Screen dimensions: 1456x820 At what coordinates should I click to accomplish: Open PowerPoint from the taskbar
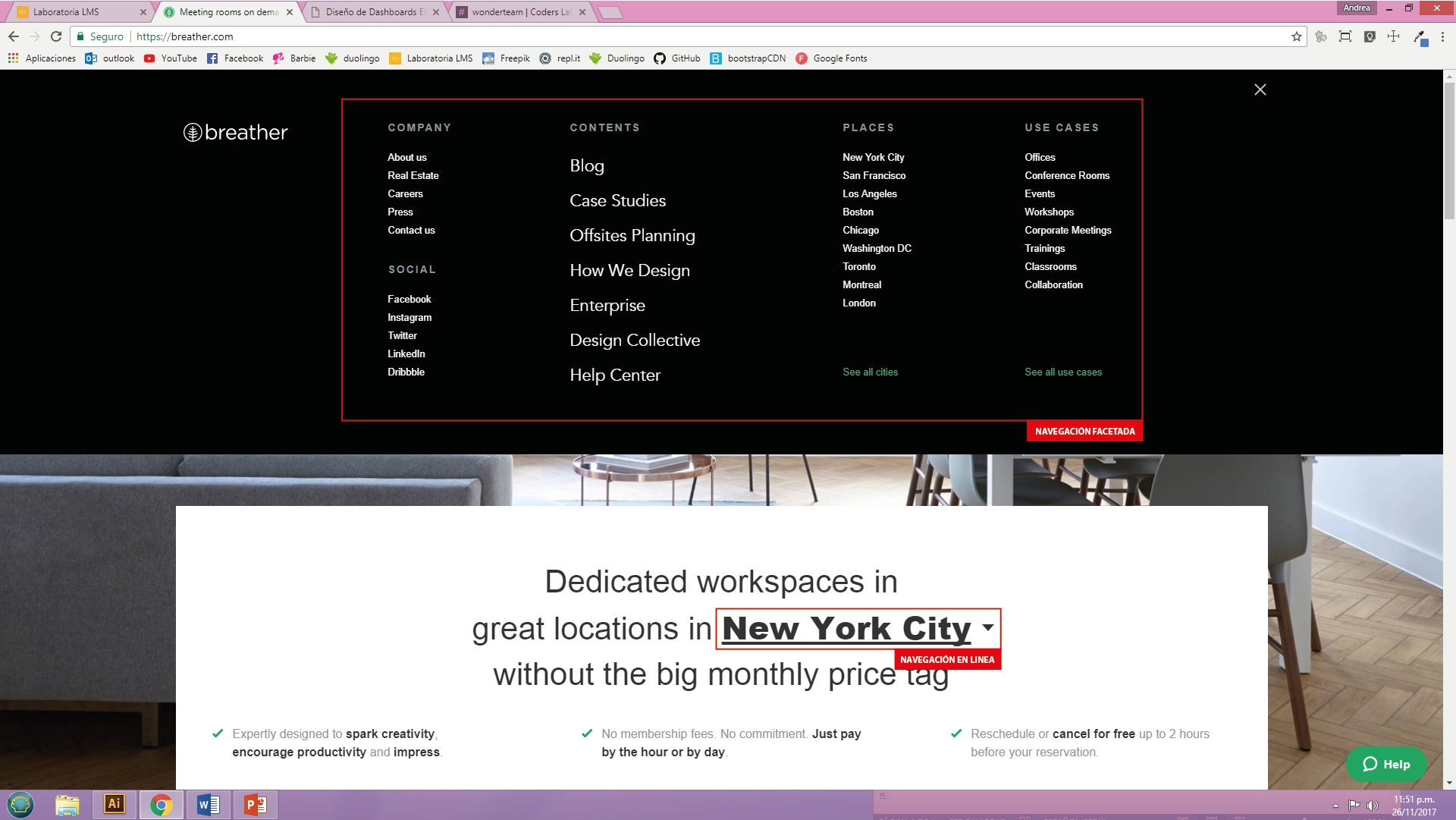[x=255, y=804]
